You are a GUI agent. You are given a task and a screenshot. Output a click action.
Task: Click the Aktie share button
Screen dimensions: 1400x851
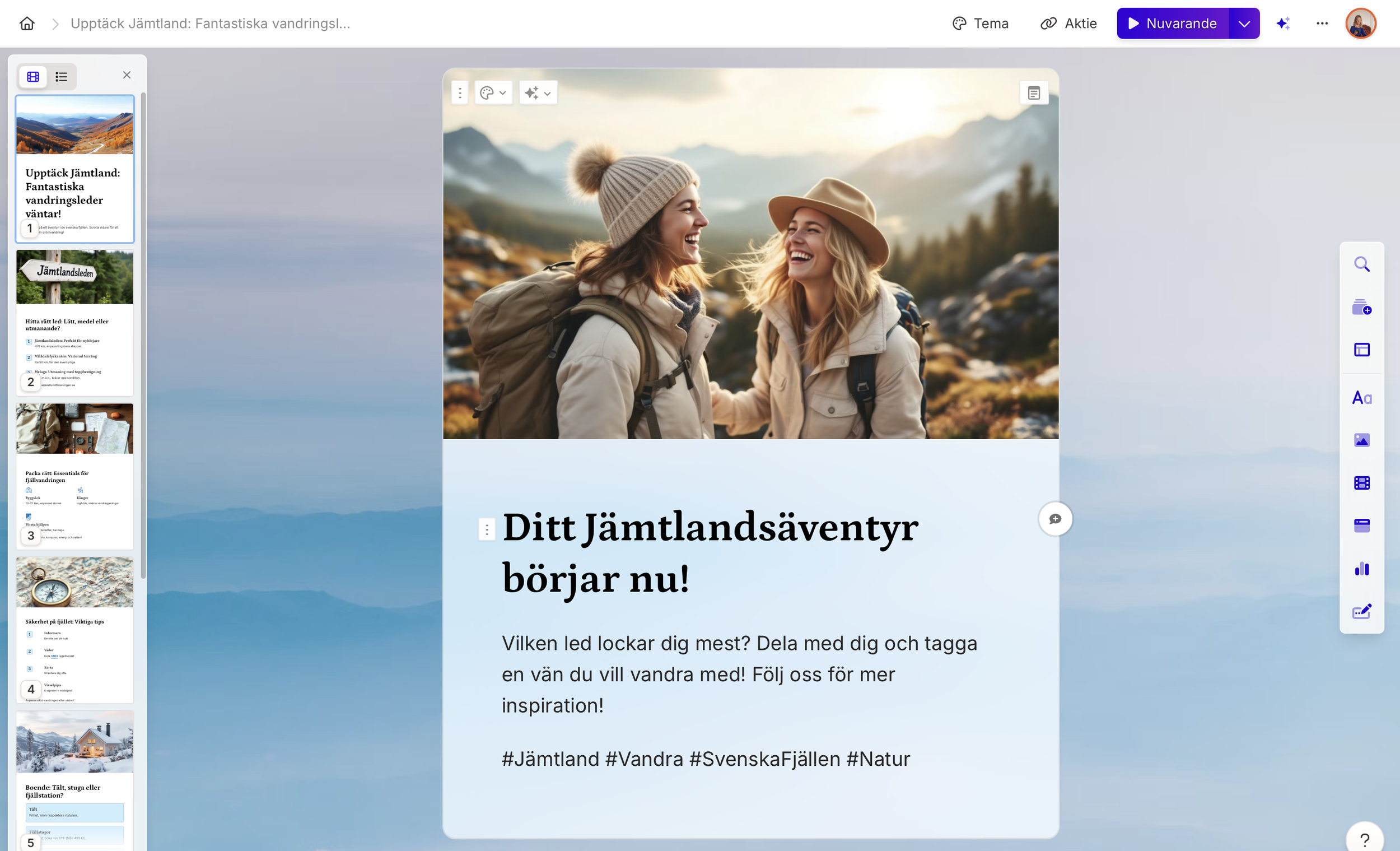1068,24
